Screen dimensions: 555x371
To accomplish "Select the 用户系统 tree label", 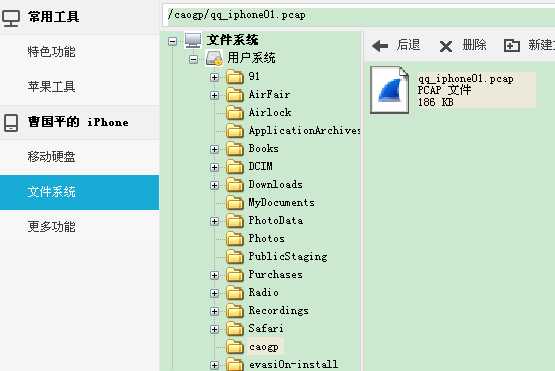I will point(251,58).
